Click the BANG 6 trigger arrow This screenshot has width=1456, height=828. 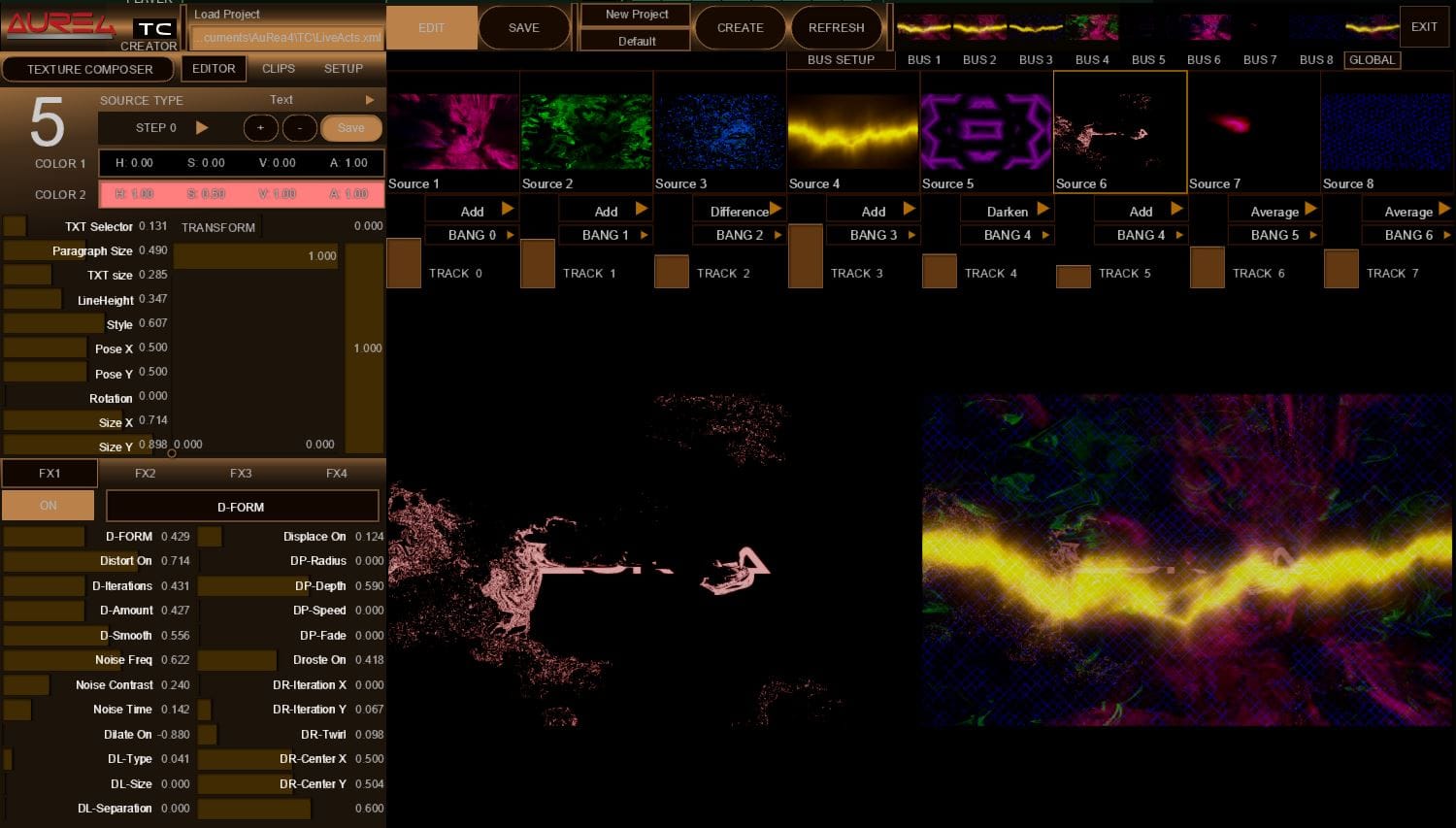pyautogui.click(x=1446, y=235)
